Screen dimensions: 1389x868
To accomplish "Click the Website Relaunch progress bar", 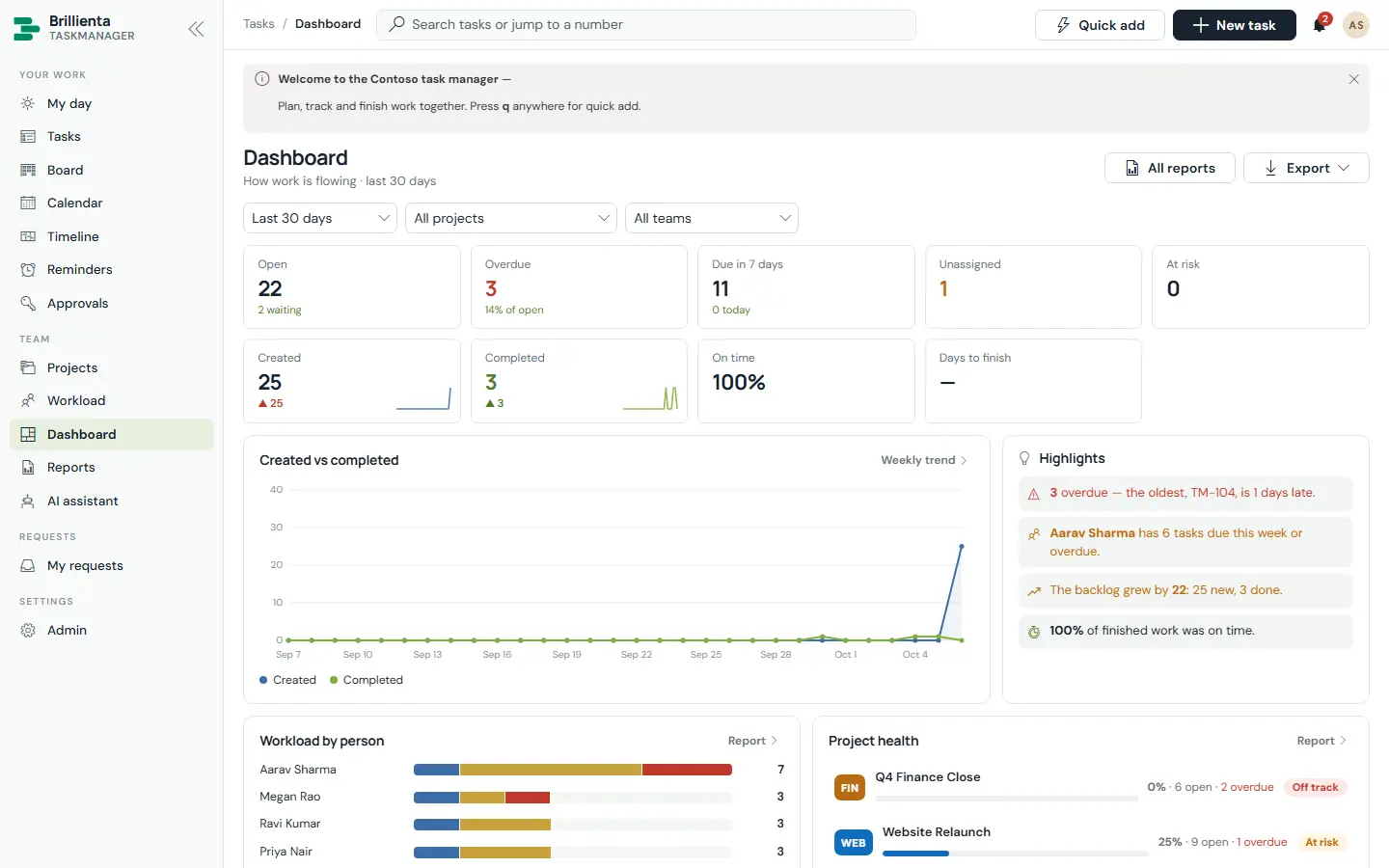I will tap(1016, 854).
